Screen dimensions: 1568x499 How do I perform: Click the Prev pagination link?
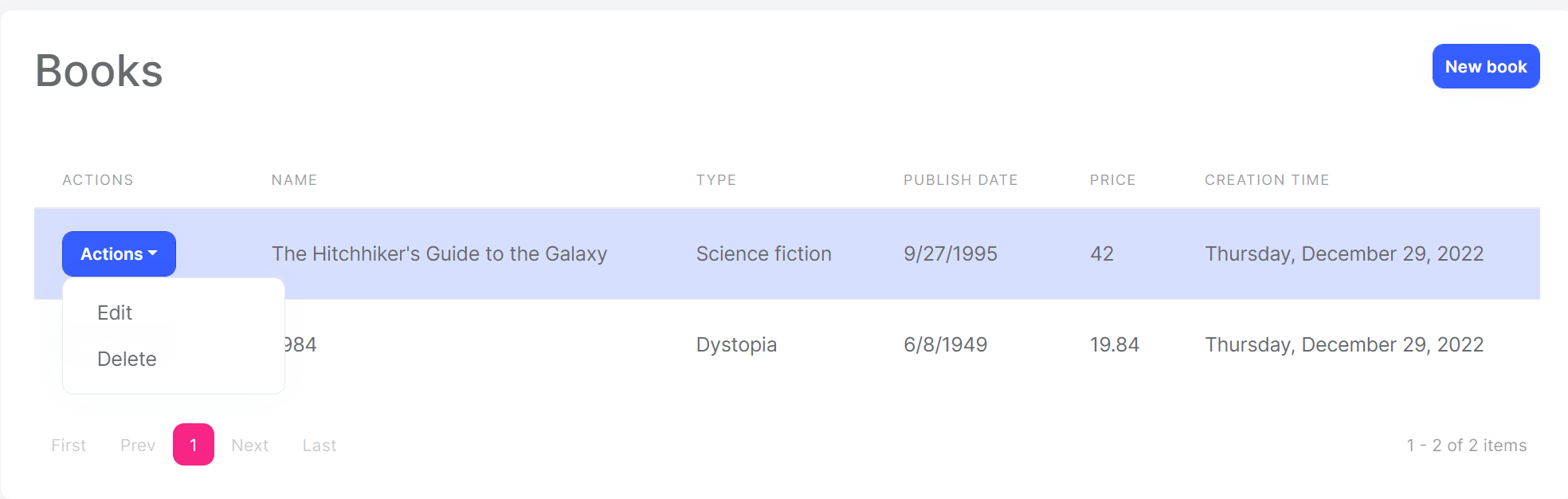137,445
